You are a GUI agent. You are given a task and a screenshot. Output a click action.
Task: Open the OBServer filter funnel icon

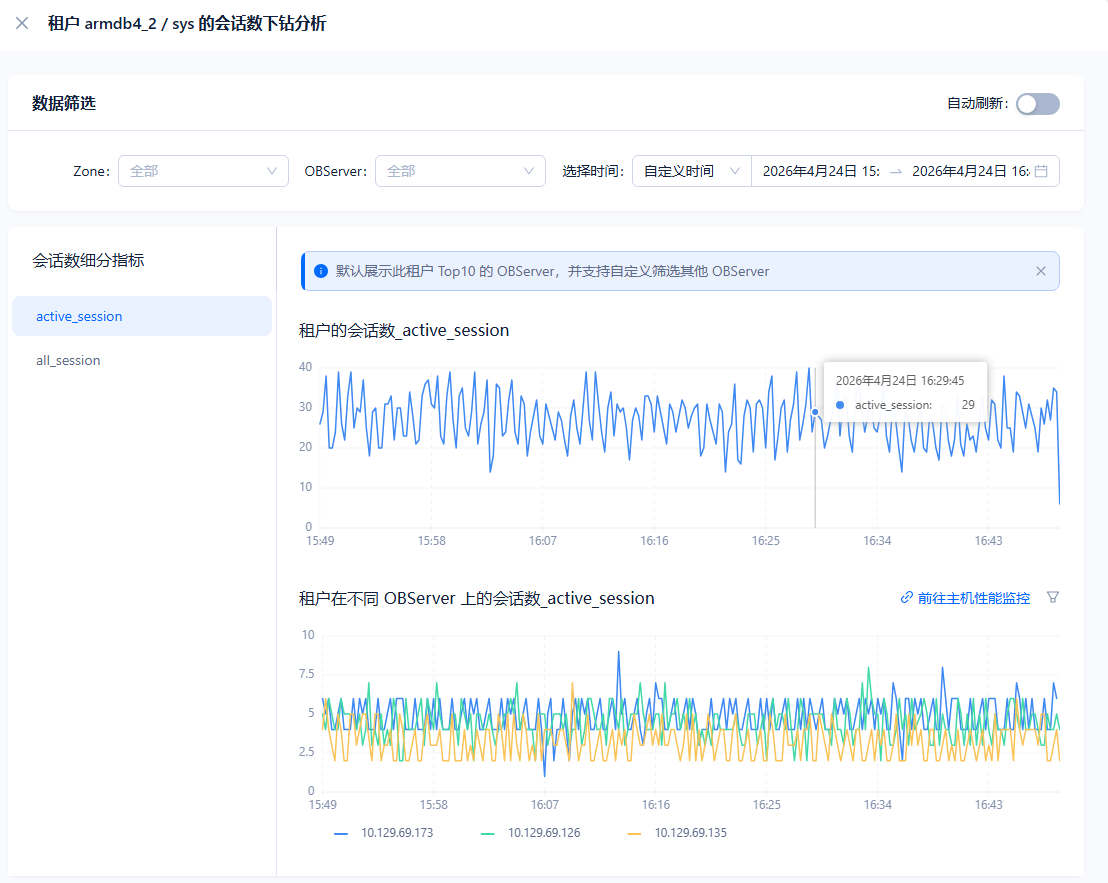1052,597
